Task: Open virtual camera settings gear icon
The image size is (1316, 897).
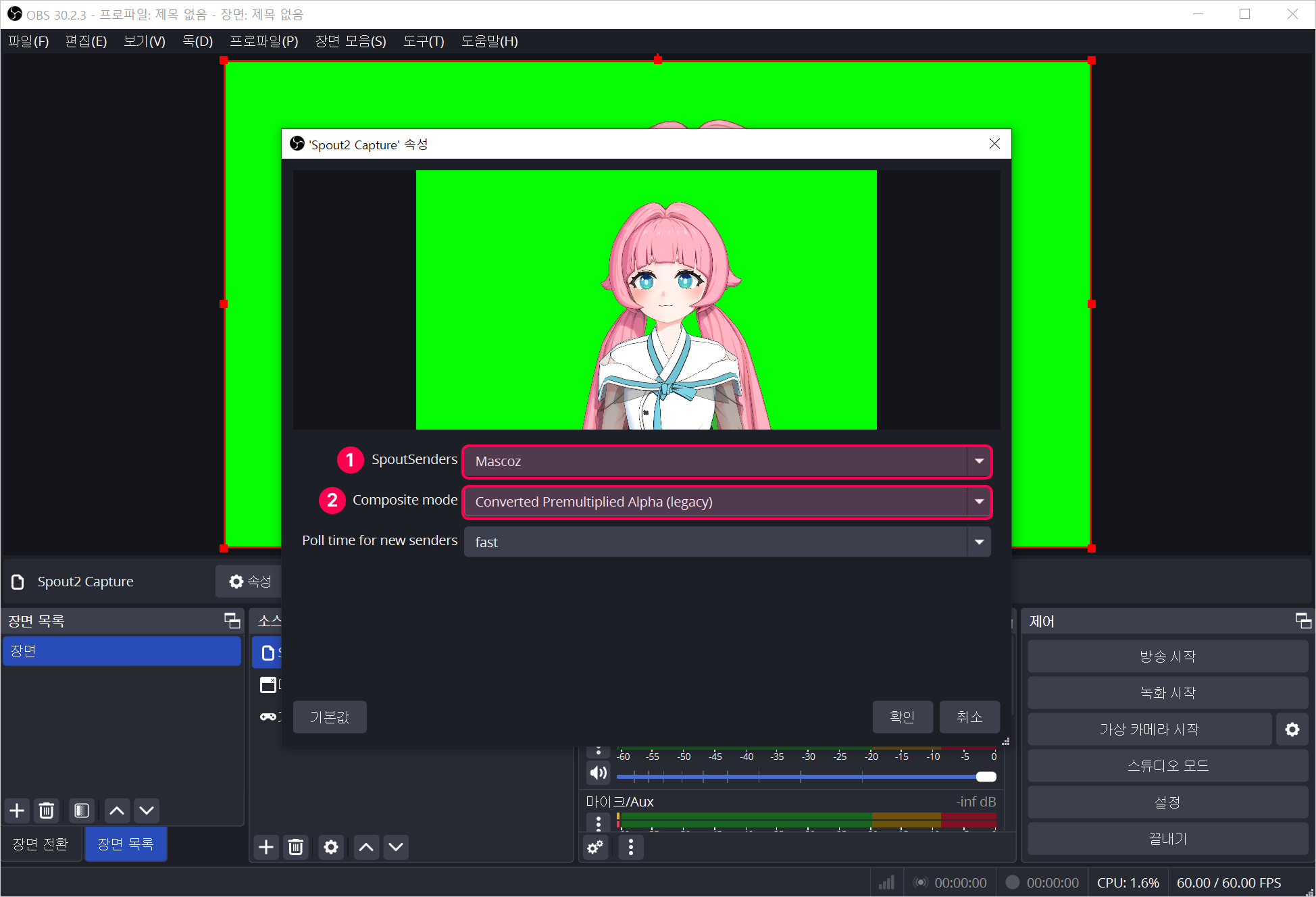Action: [x=1292, y=729]
